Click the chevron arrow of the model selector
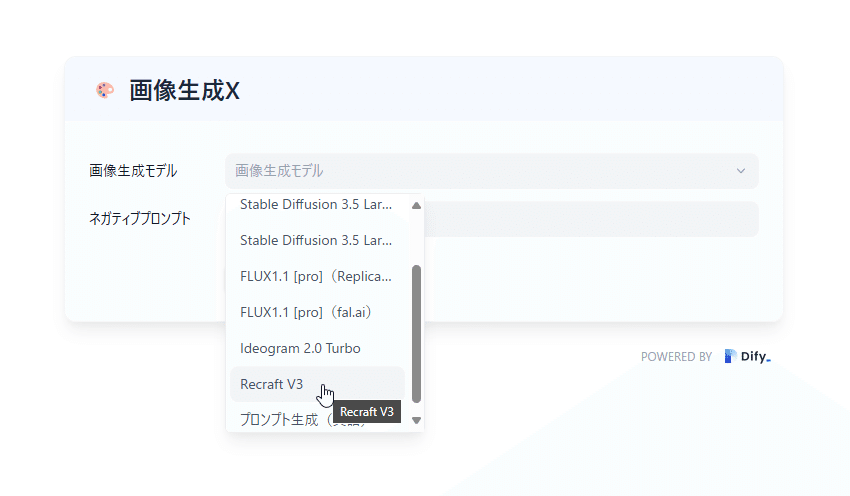Screen dimensions: 850x496 pyautogui.click(x=740, y=171)
